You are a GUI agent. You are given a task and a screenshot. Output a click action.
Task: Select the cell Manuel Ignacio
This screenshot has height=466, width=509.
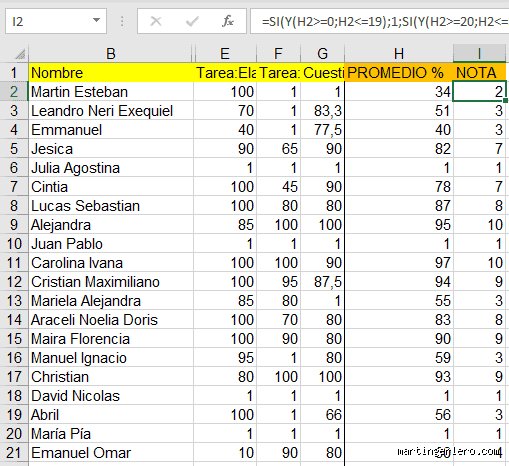tap(111, 358)
